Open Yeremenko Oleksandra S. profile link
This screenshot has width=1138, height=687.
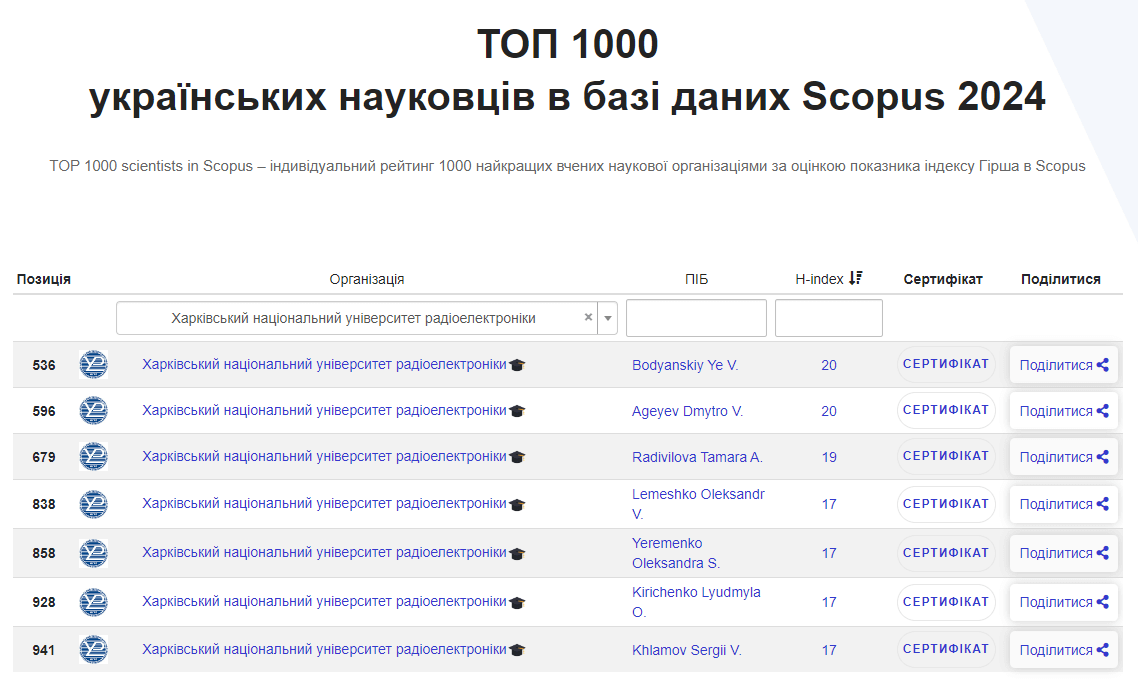[x=676, y=553]
